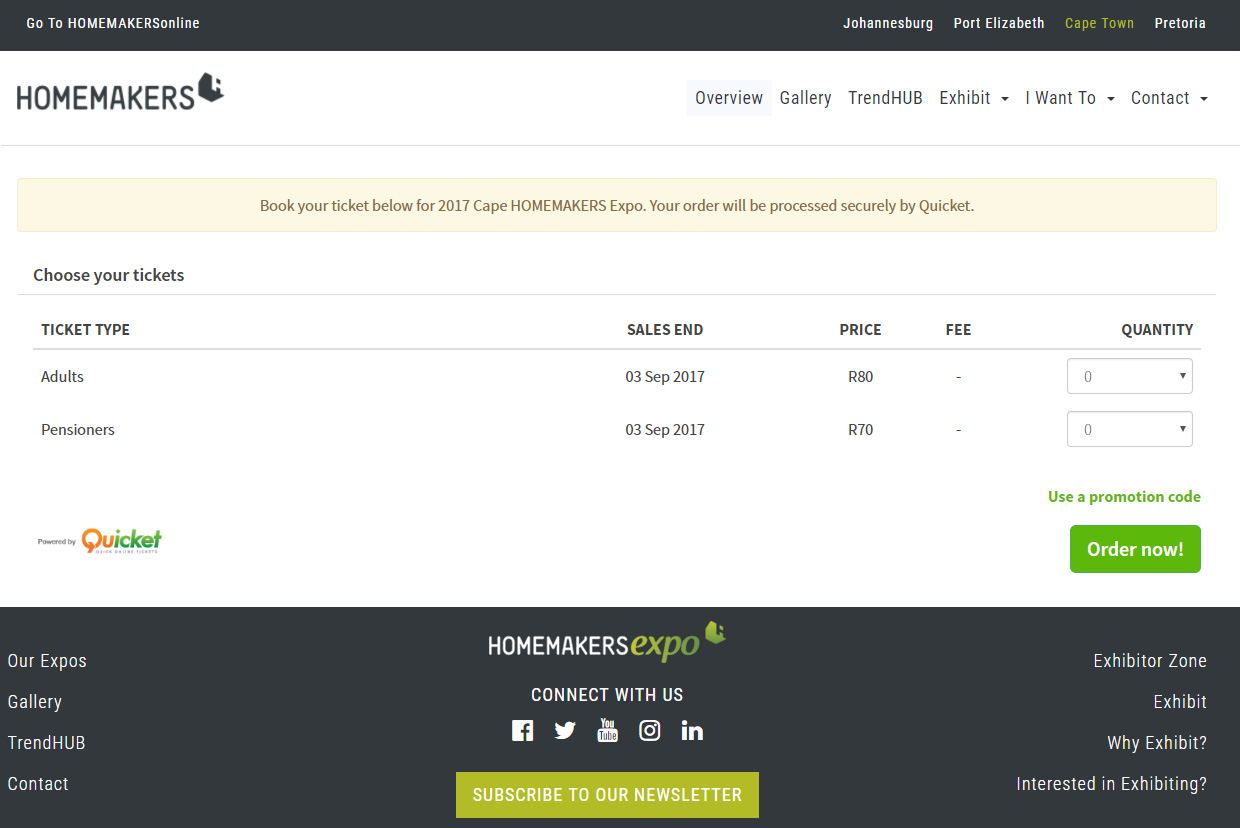The height and width of the screenshot is (828, 1240).
Task: Click the PRICE column header
Action: tap(860, 330)
